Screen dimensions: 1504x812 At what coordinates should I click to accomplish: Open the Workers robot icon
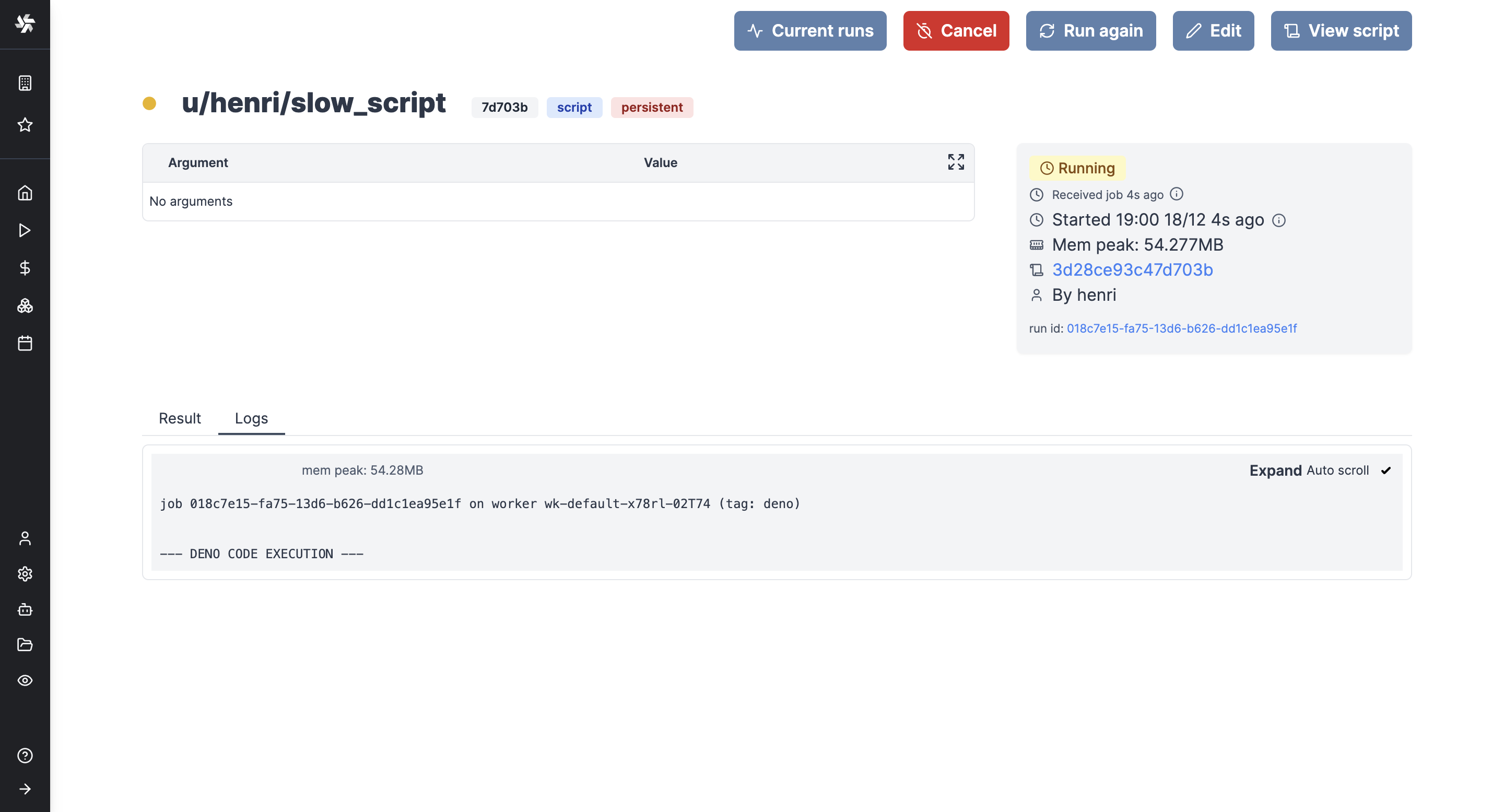click(25, 609)
